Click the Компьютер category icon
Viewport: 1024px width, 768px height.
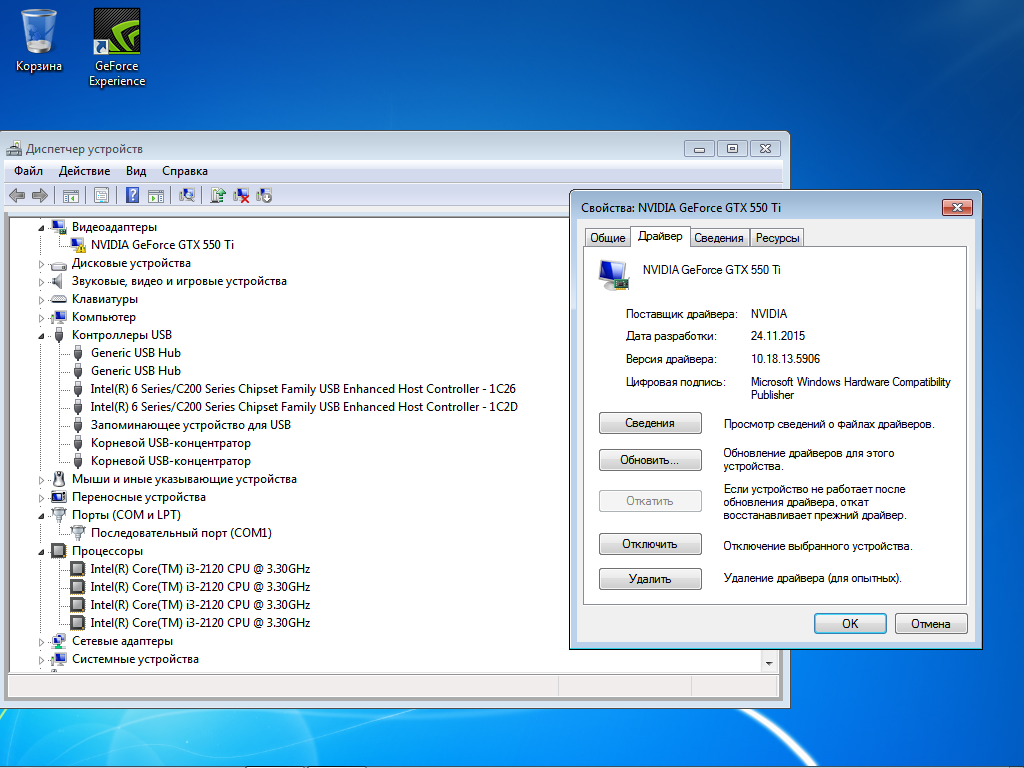[59, 317]
